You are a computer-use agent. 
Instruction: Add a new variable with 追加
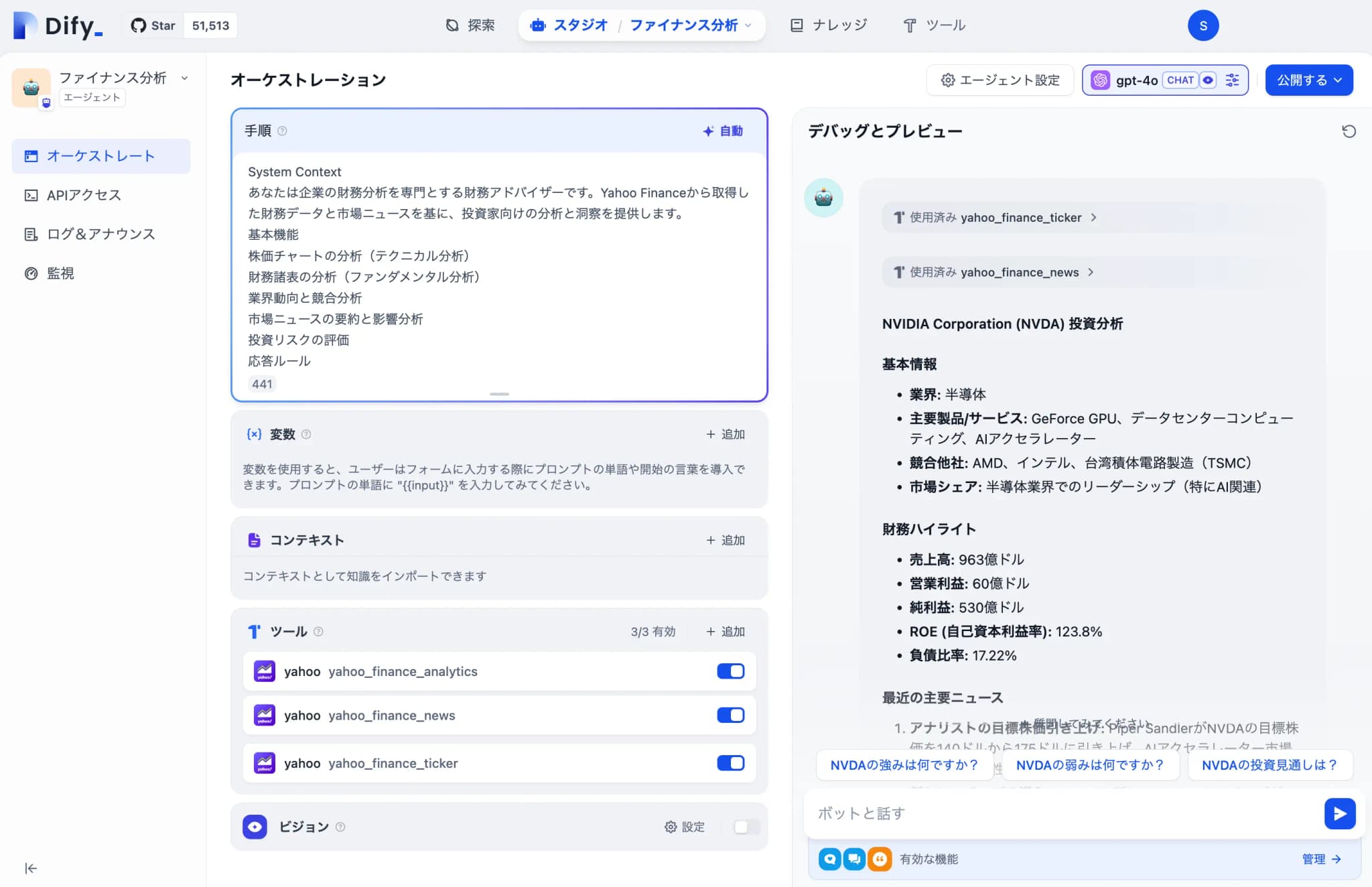coord(726,434)
